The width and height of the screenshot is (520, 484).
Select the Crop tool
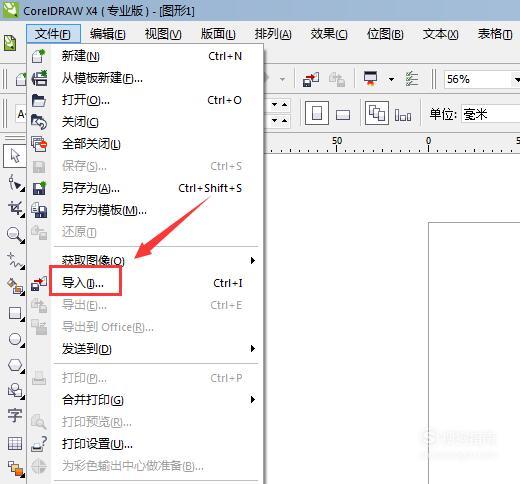[x=15, y=209]
